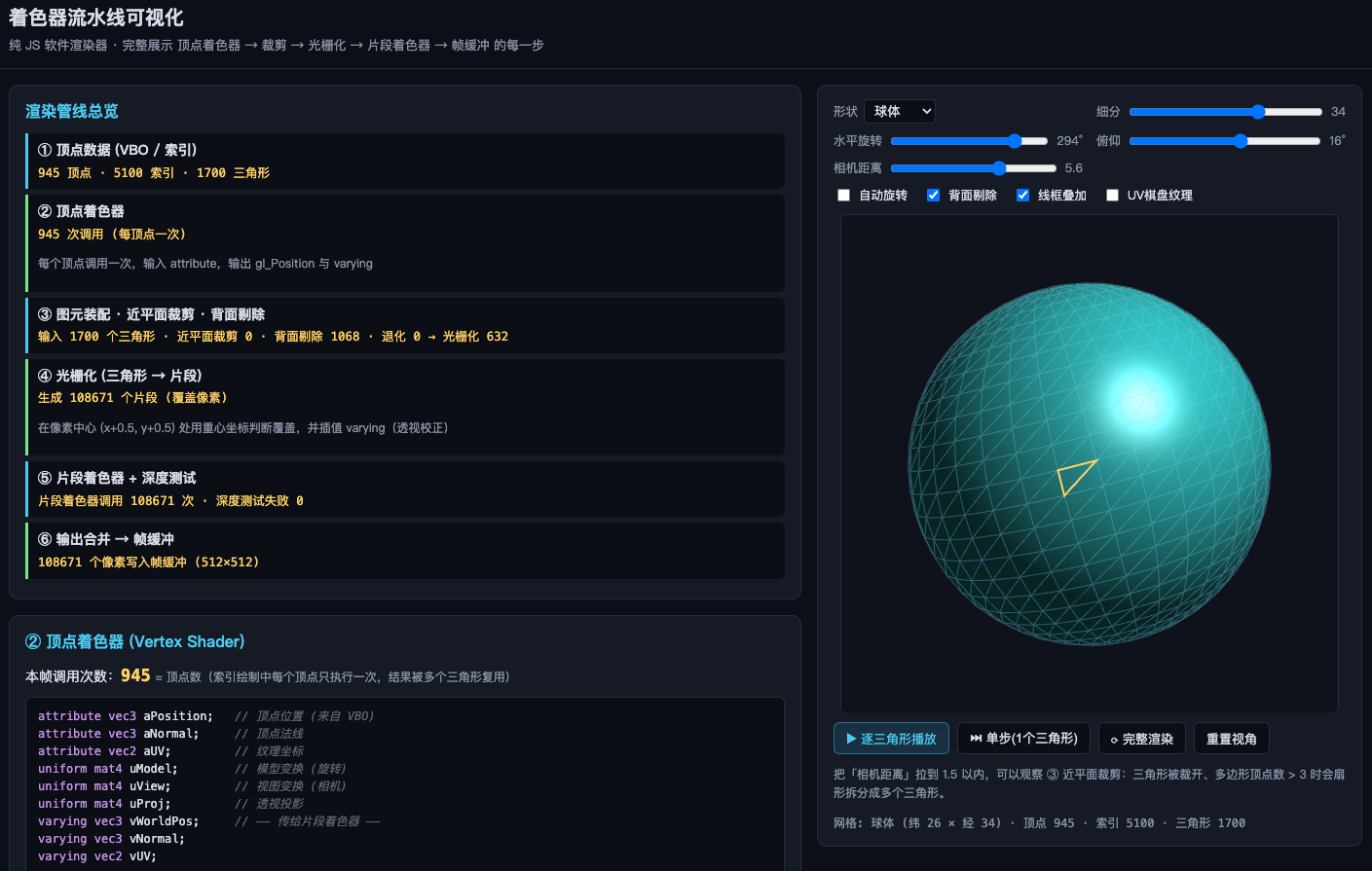The width and height of the screenshot is (1372, 871).
Task: Click the ② 顶点着色器 (Vertex Shader) heading
Action: click(x=134, y=641)
